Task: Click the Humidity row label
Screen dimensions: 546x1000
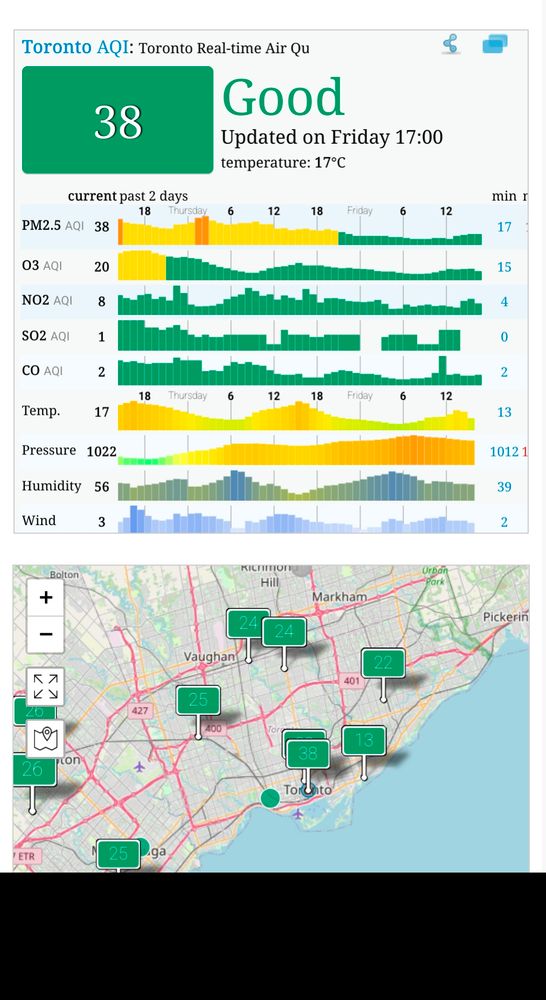Action: 52,486
